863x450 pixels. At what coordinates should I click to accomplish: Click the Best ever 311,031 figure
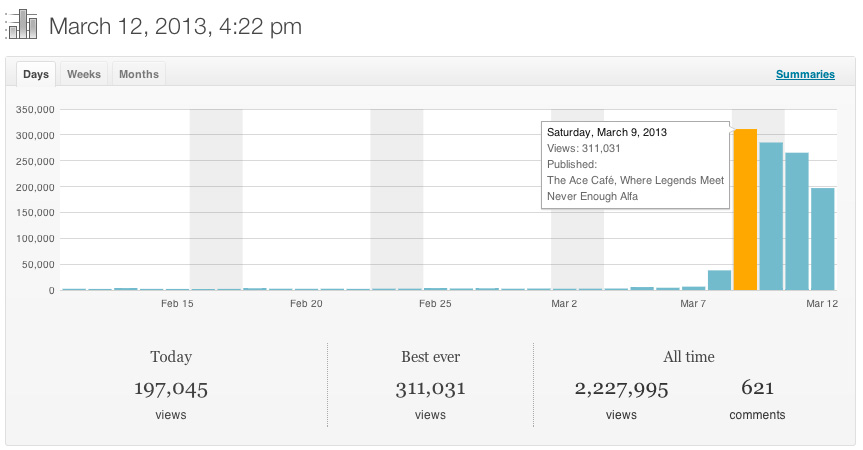pyautogui.click(x=430, y=388)
